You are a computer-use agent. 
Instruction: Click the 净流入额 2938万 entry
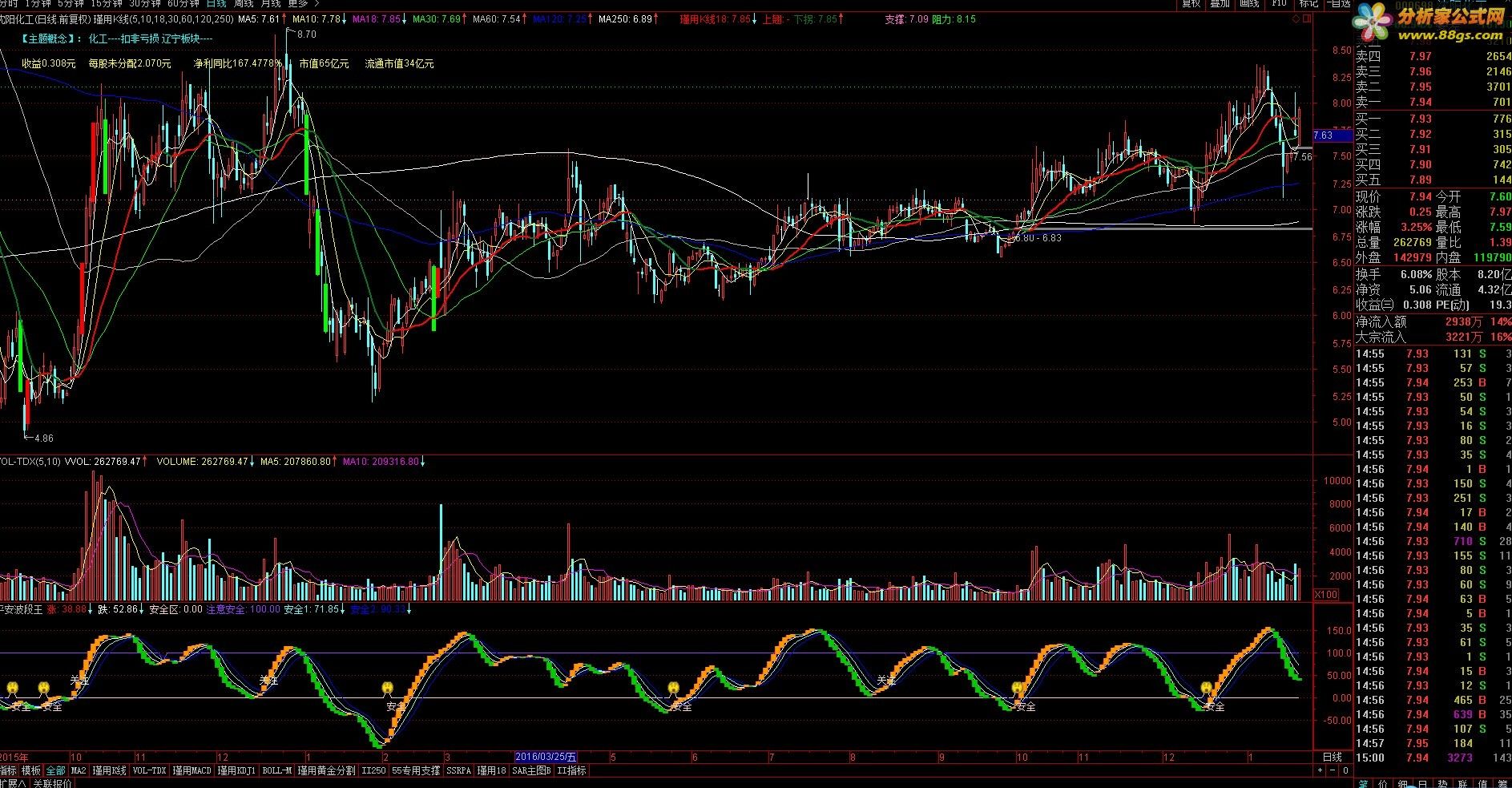(x=1433, y=321)
